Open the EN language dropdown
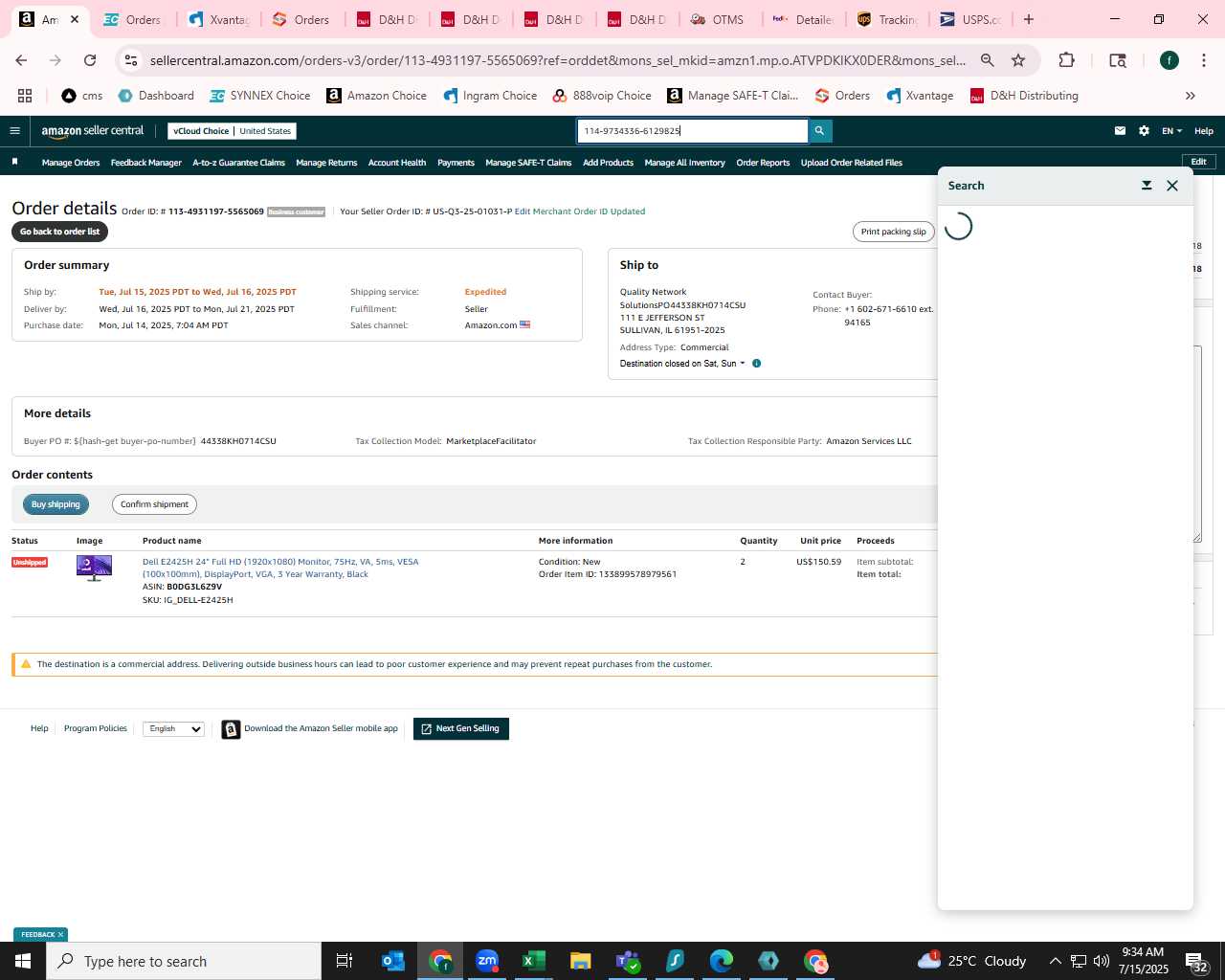Image resolution: width=1225 pixels, height=980 pixels. [1171, 131]
